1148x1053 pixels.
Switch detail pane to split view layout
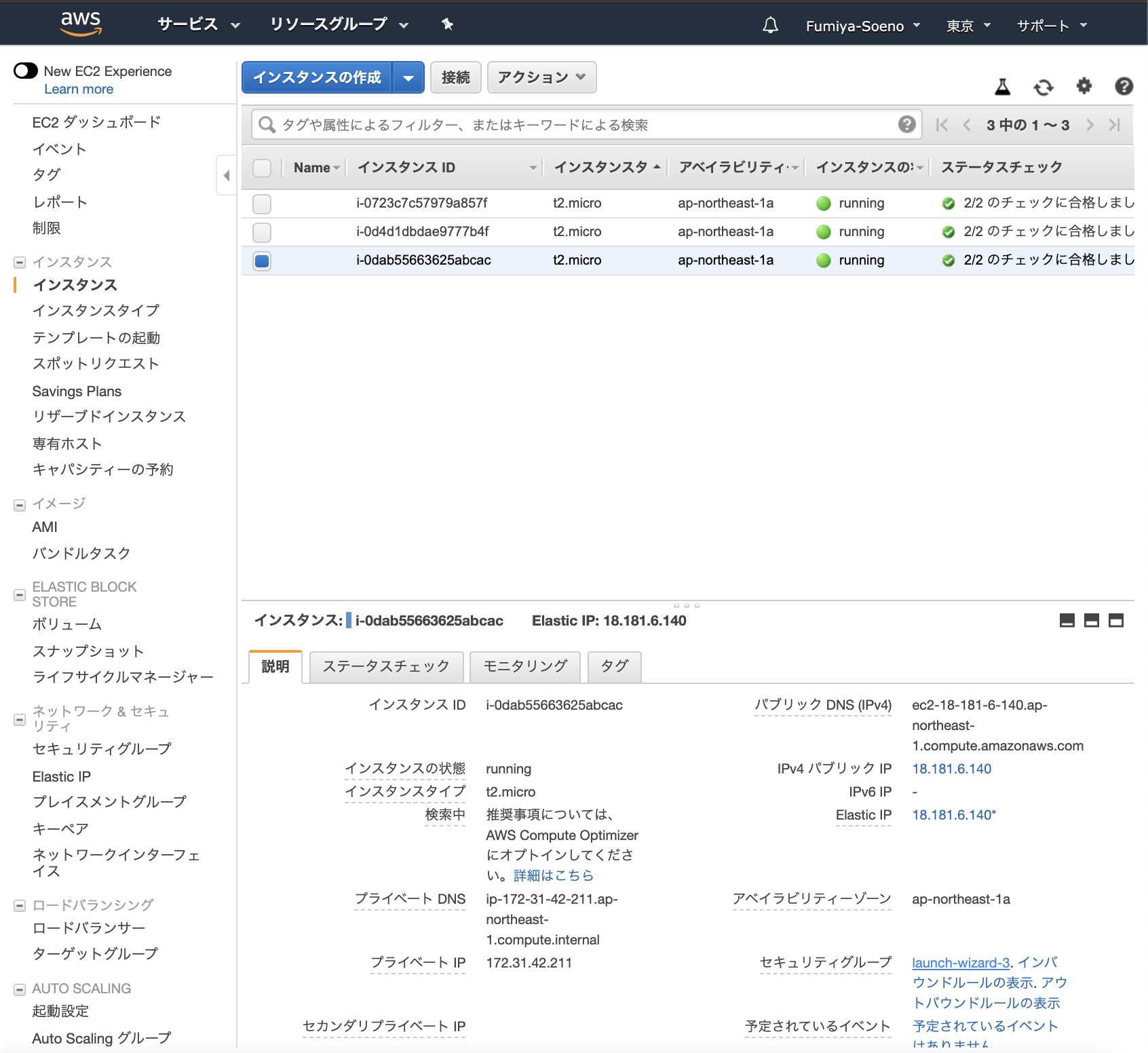pyautogui.click(x=1090, y=620)
